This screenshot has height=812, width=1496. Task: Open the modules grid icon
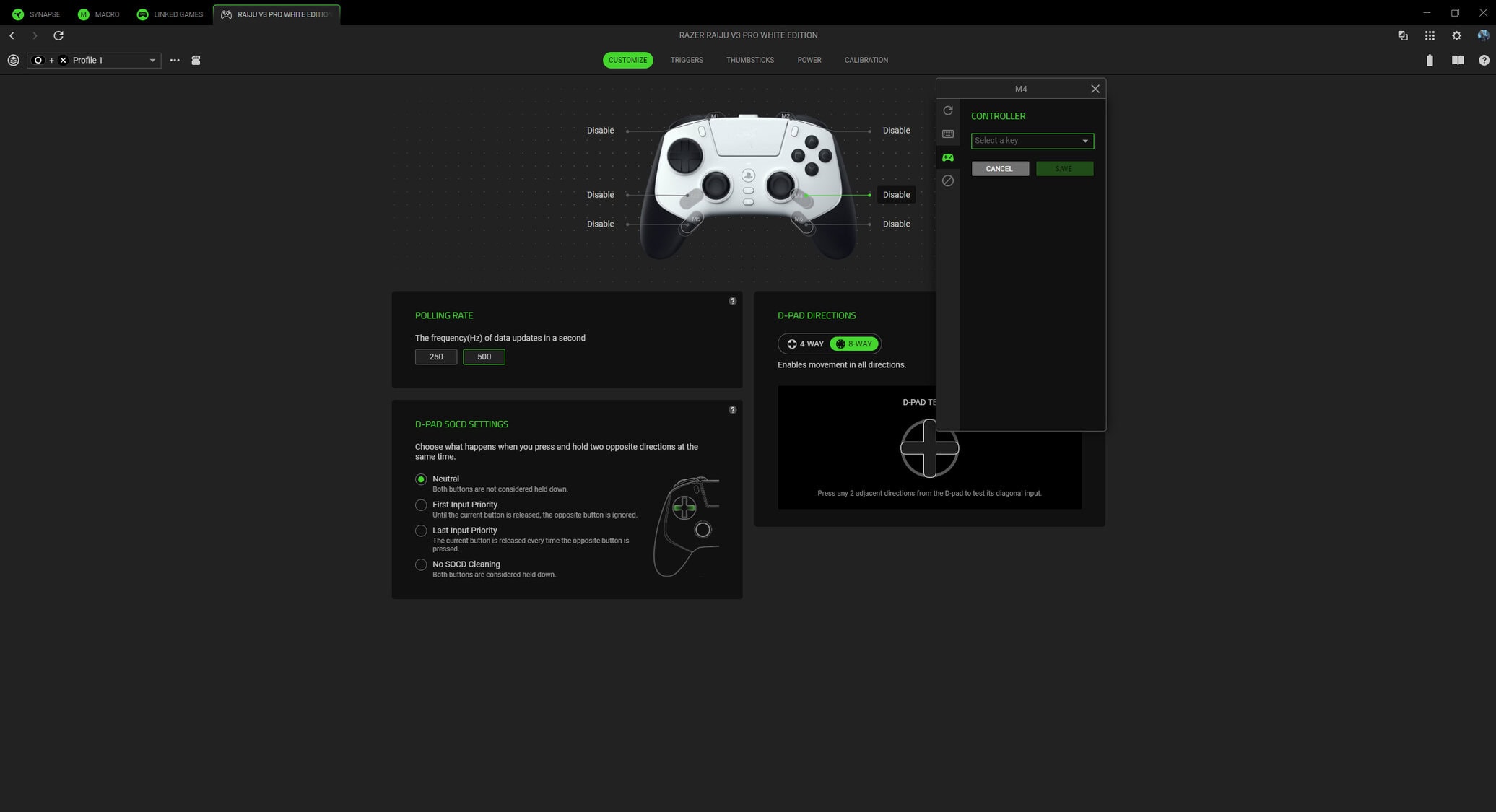1429,35
